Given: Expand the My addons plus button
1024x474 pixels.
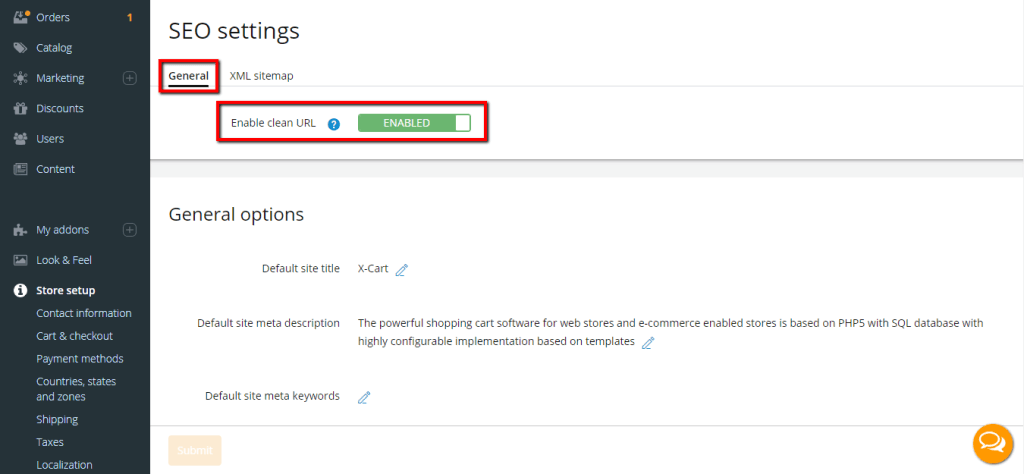Looking at the screenshot, I should (x=130, y=230).
